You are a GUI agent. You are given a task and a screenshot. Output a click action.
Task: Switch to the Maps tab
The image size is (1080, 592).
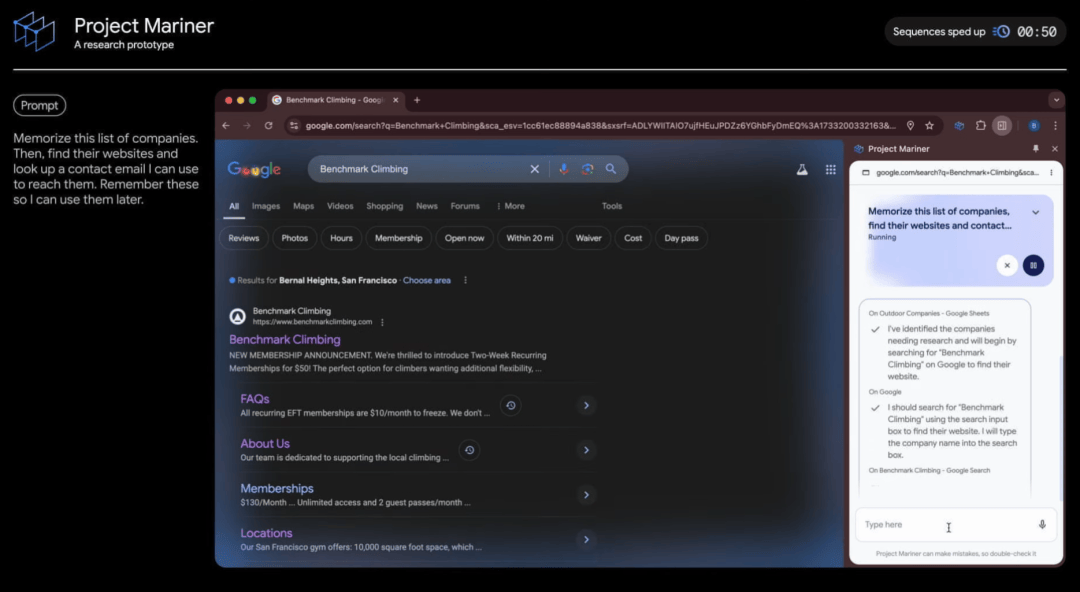pyautogui.click(x=303, y=206)
